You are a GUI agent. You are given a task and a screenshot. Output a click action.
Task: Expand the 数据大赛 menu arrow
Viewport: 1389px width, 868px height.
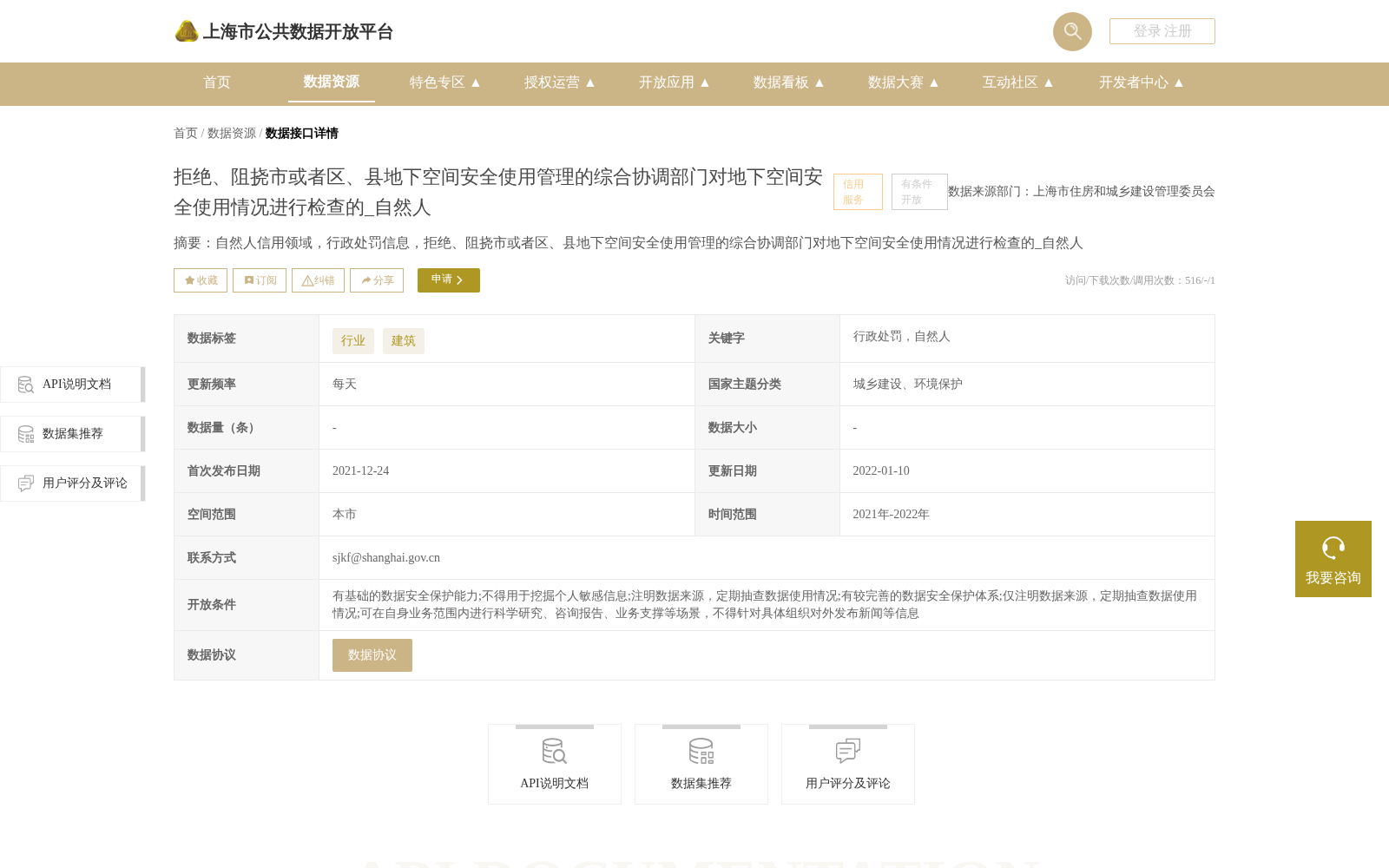coord(934,82)
